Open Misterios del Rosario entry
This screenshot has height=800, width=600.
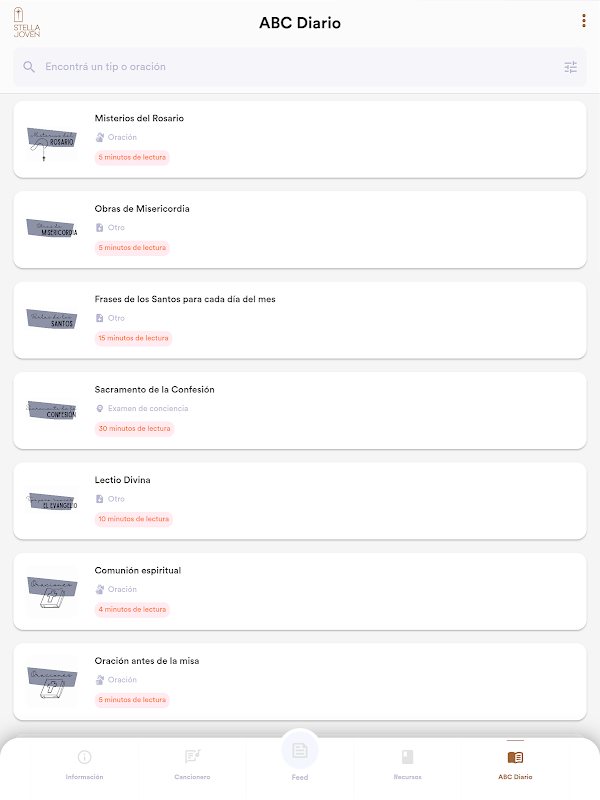coord(139,118)
